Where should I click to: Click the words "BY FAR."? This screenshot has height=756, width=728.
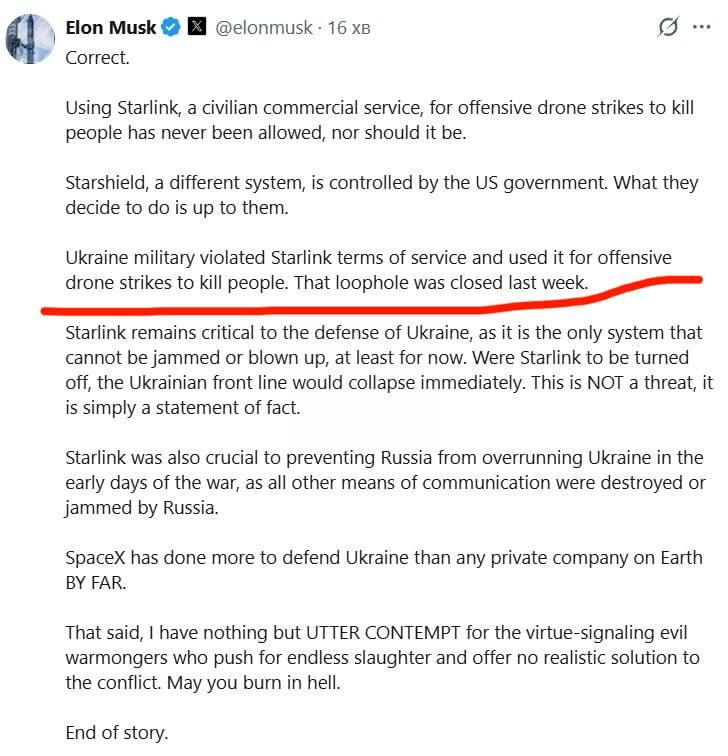point(96,583)
